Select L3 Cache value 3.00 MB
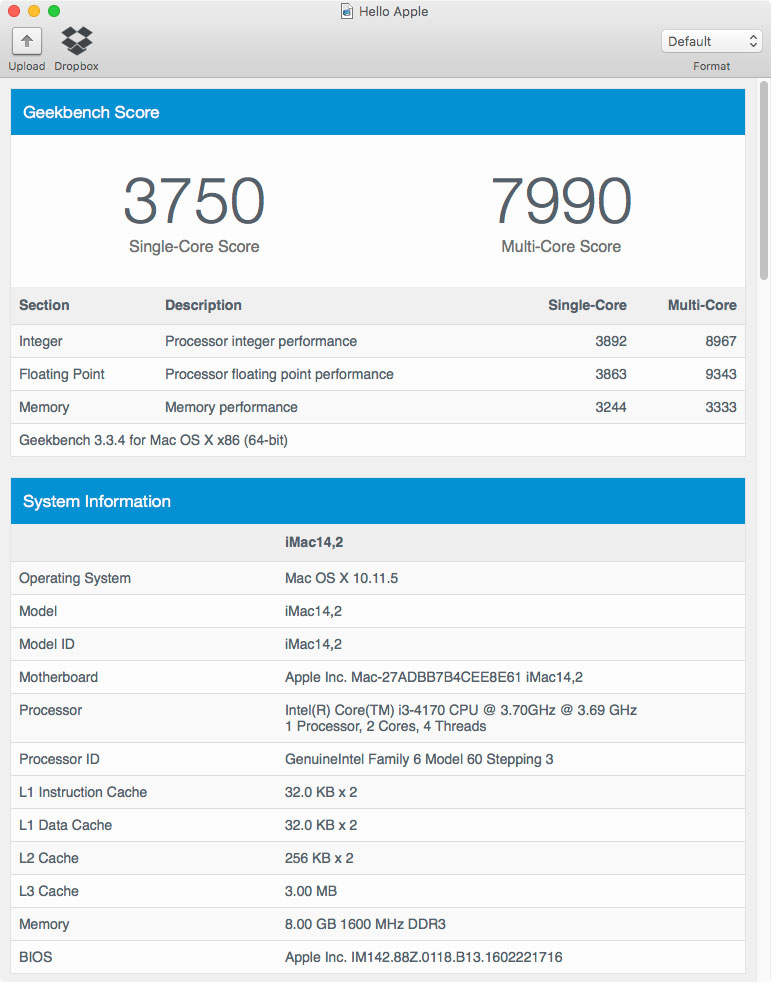 click(311, 891)
